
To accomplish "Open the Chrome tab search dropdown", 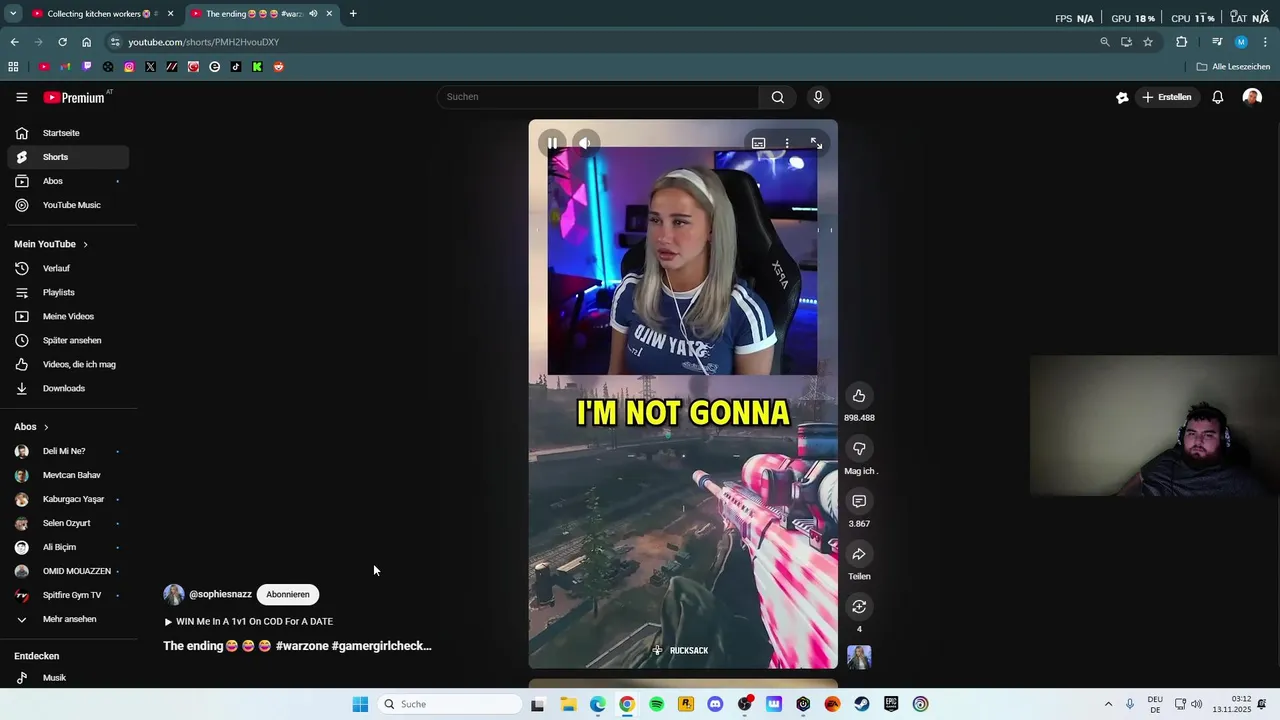I will pyautogui.click(x=13, y=14).
